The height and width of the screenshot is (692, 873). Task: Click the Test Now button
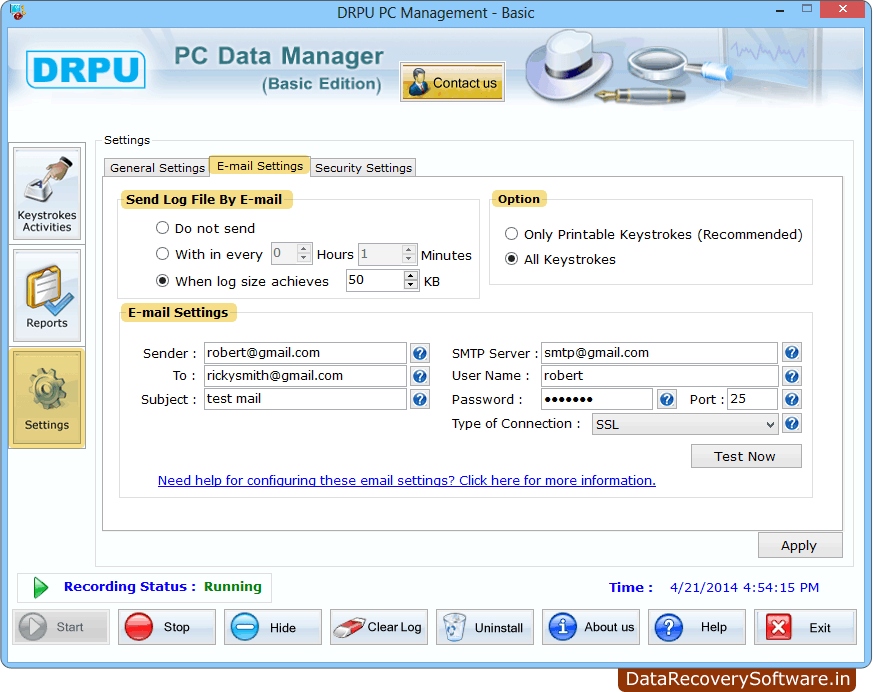click(x=746, y=456)
